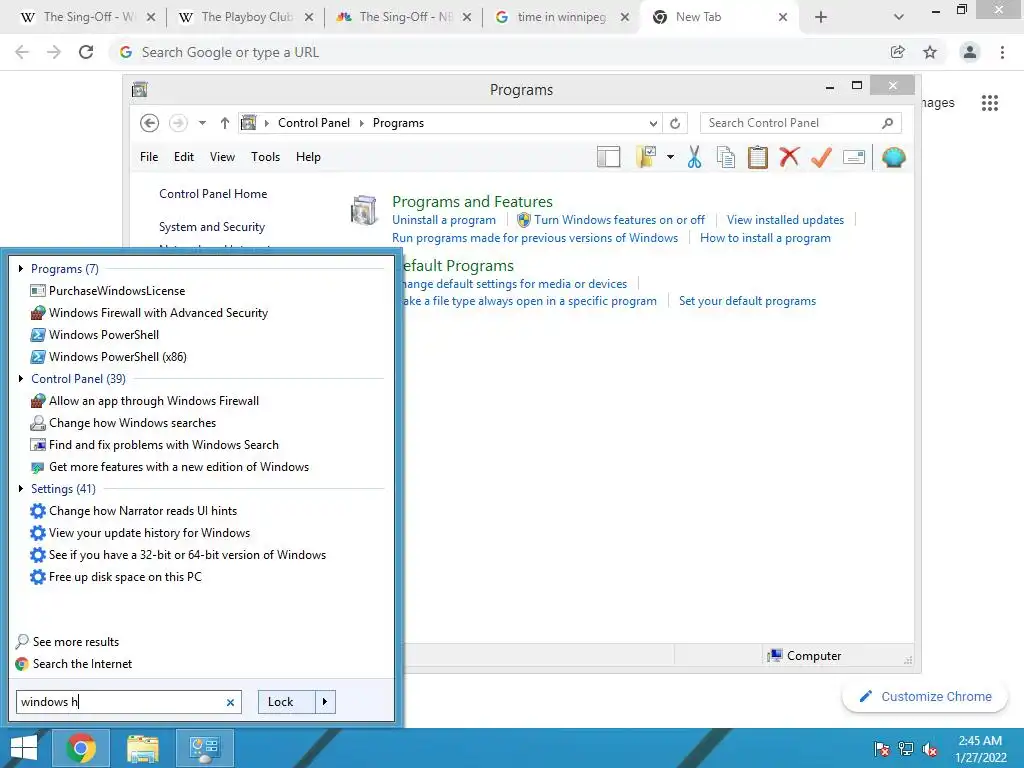Click the Search Control Panel magnifier icon
The height and width of the screenshot is (768, 1024).
[887, 123]
